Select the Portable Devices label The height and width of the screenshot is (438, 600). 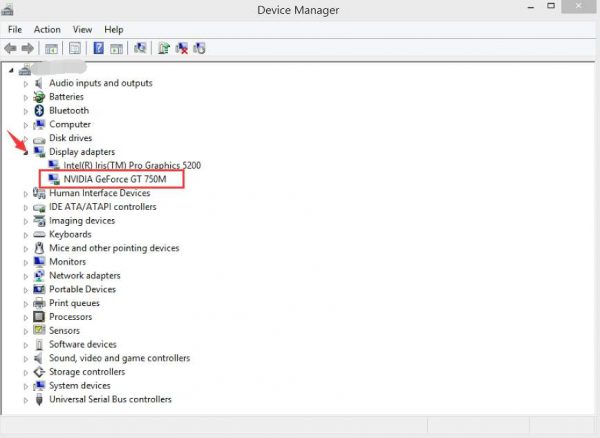(82, 290)
